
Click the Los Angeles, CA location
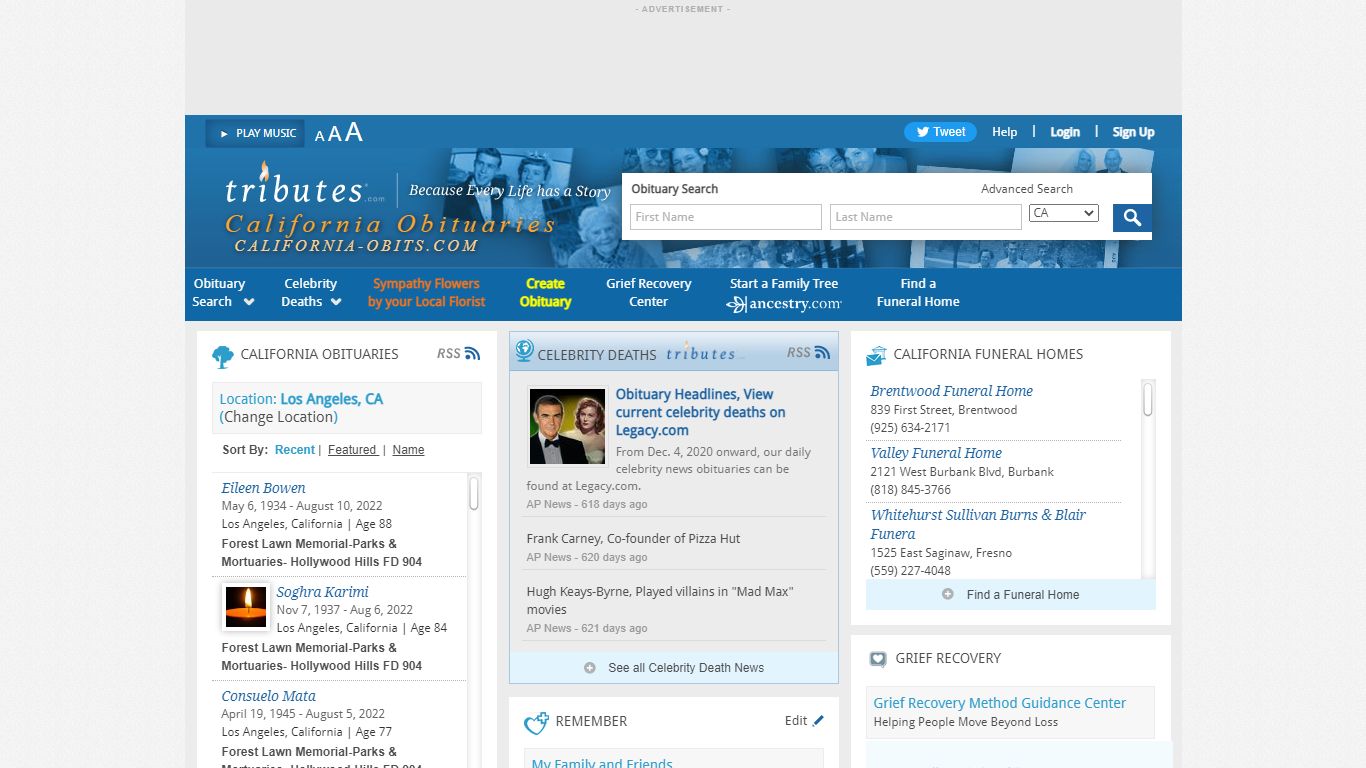coord(331,399)
